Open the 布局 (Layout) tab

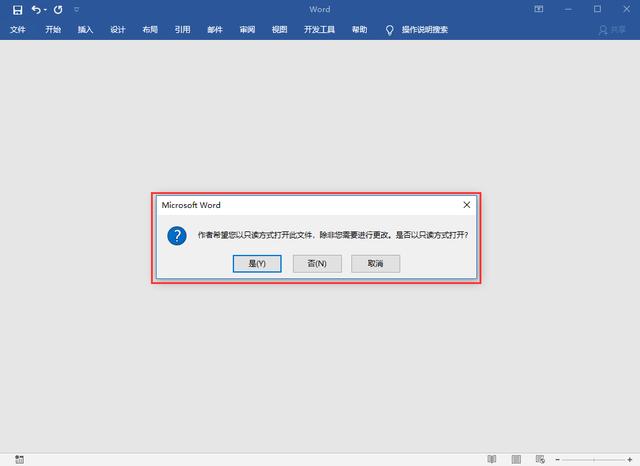pyautogui.click(x=150, y=29)
